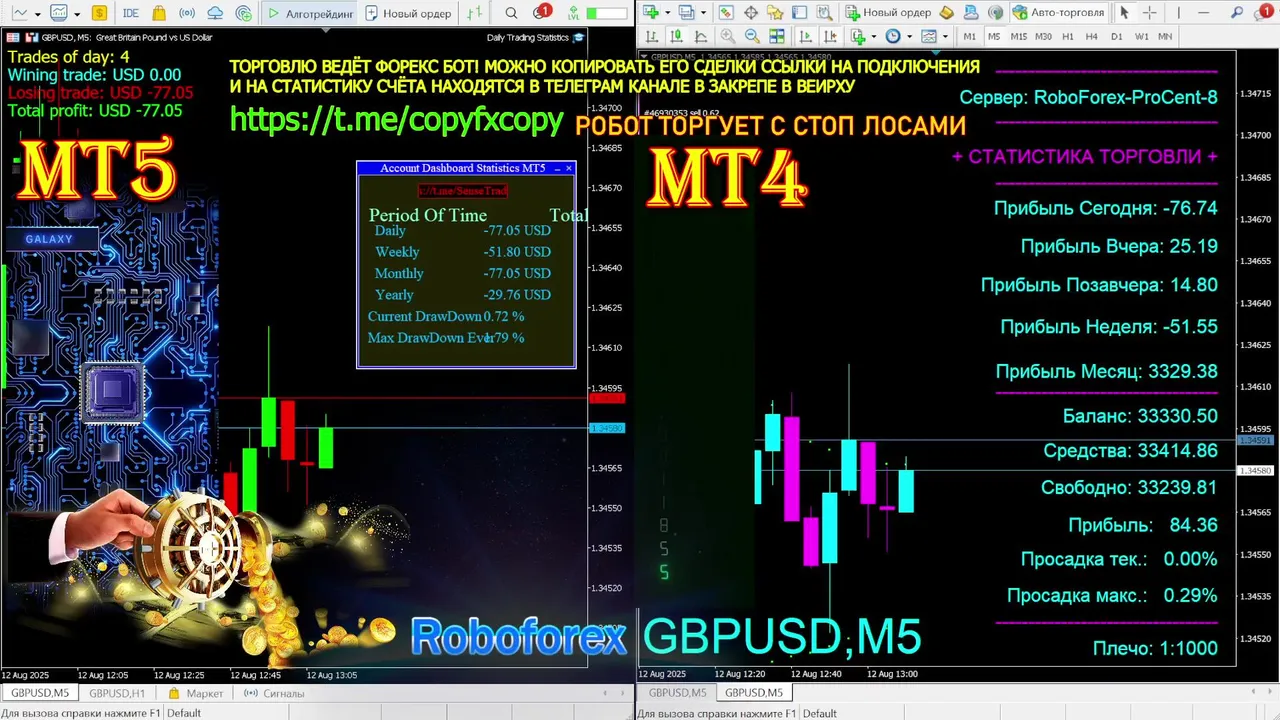
Task: Switch to the active second MT4 GBPUSD,M5 tab
Action: [x=753, y=692]
